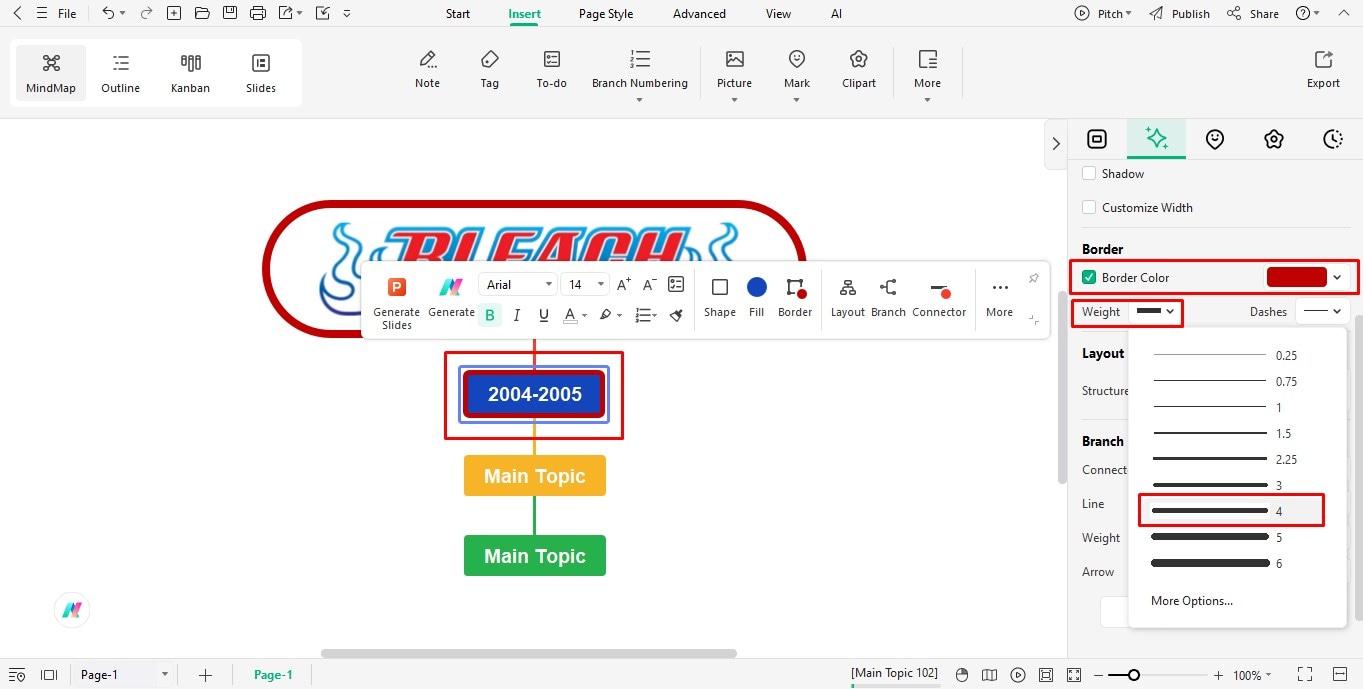The width and height of the screenshot is (1363, 689).
Task: Open Shape option in floating toolbar
Action: [720, 298]
